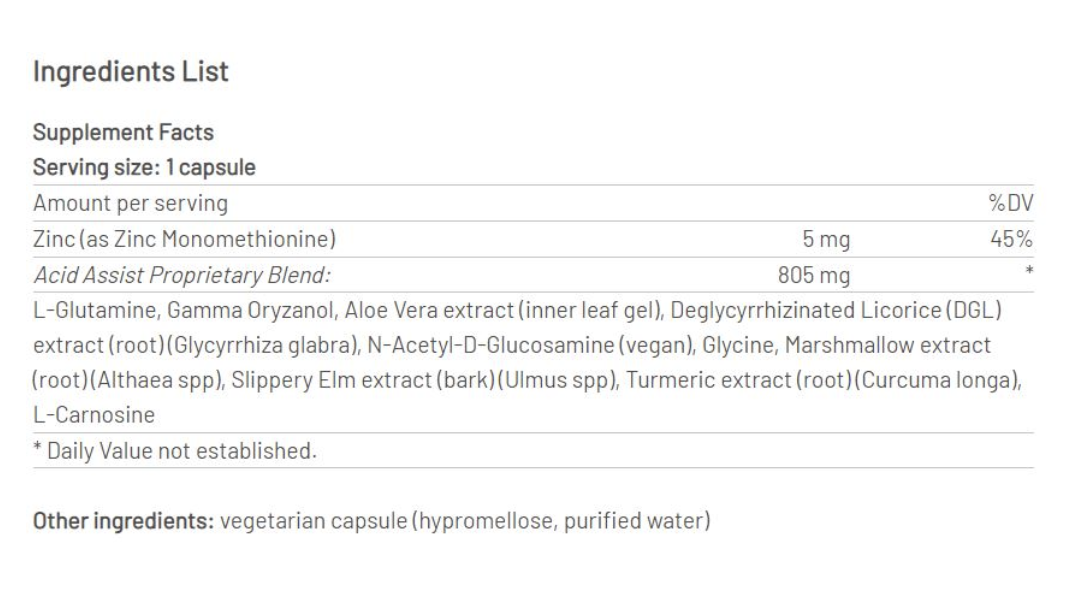Click the "Serving size: 1 capsule" line
Image resolution: width=1079 pixels, height=609 pixels.
144,167
